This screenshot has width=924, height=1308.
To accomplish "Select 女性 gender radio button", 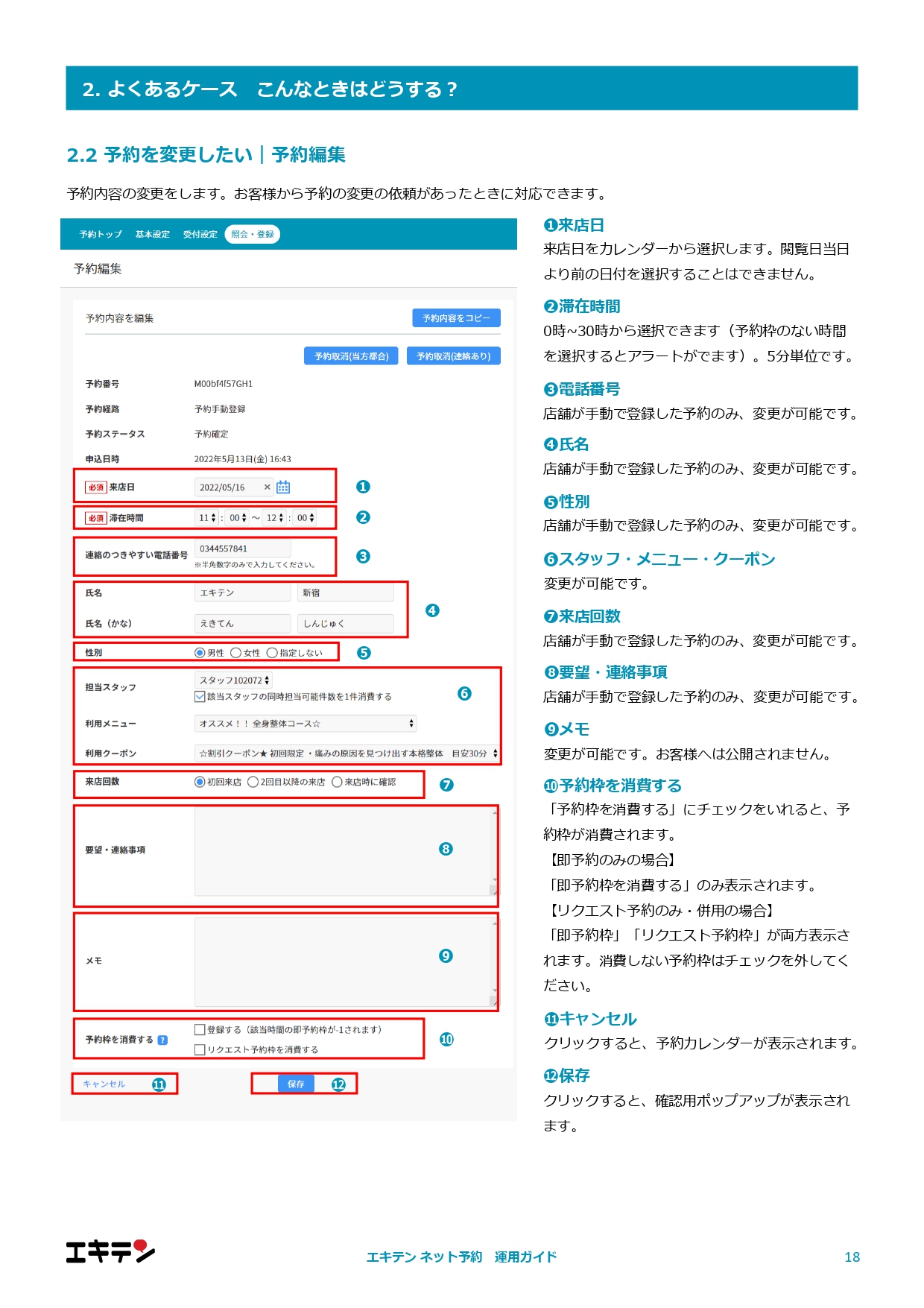I will click(235, 653).
